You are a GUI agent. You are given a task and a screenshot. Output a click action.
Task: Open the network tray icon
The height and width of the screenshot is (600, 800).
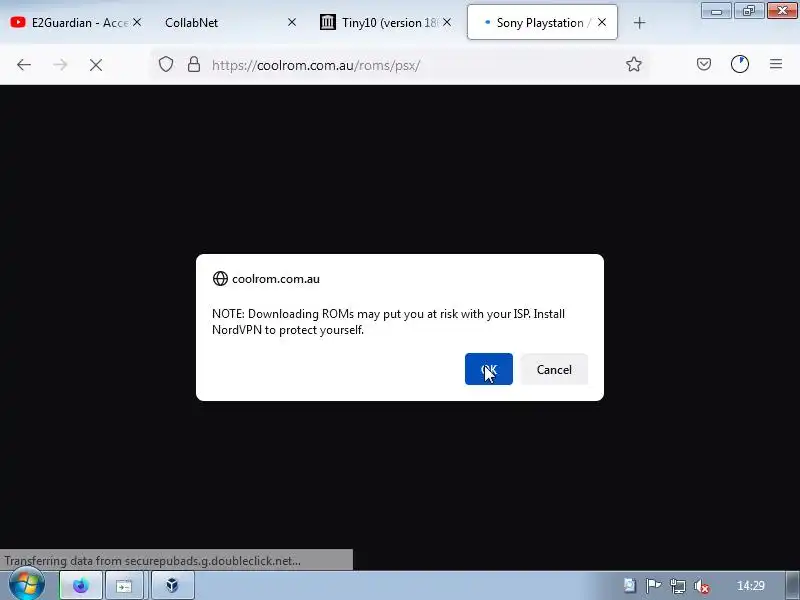[x=678, y=586]
